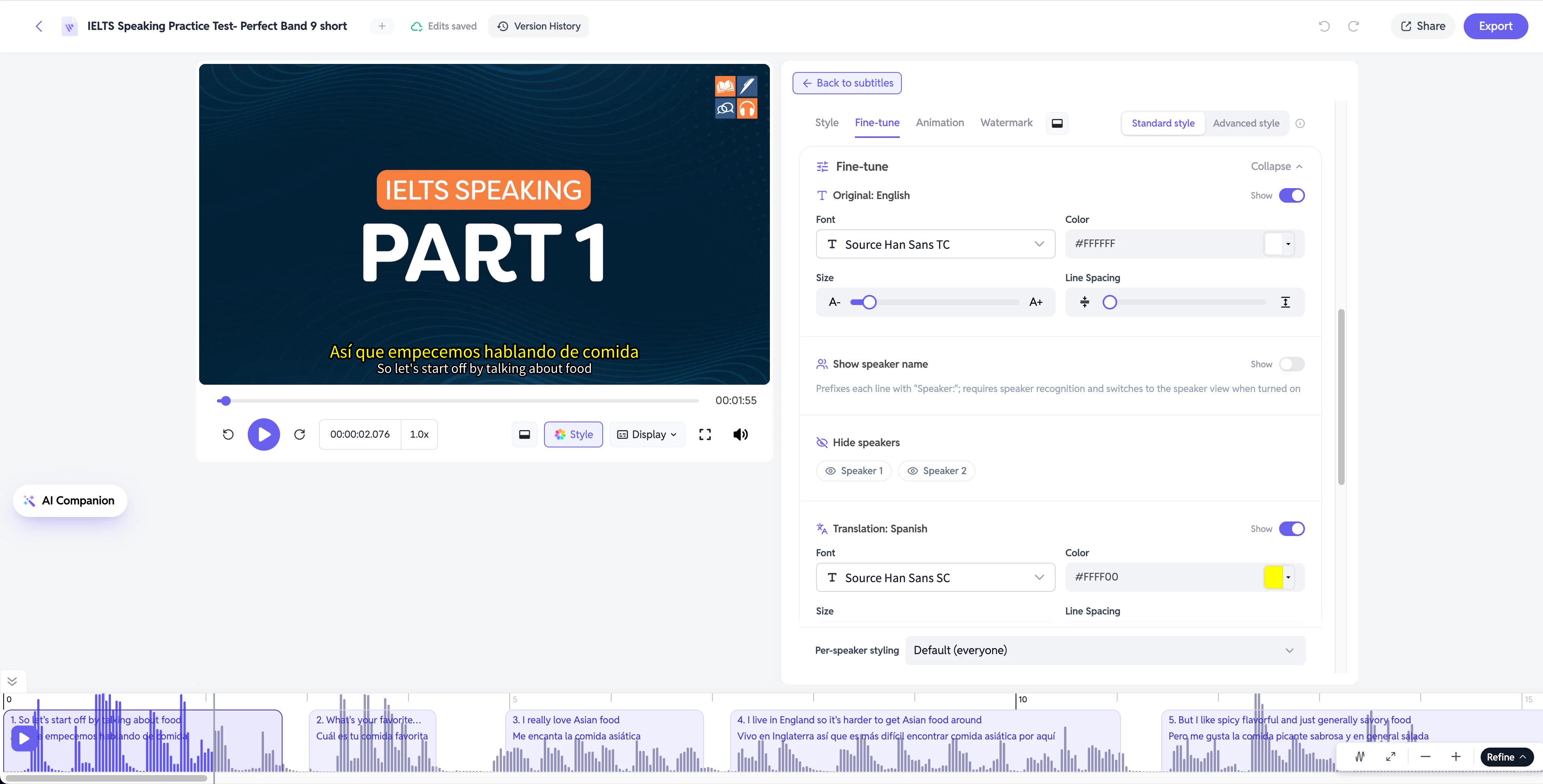Image resolution: width=1543 pixels, height=784 pixels.
Task: Play the video preview
Action: (x=264, y=434)
